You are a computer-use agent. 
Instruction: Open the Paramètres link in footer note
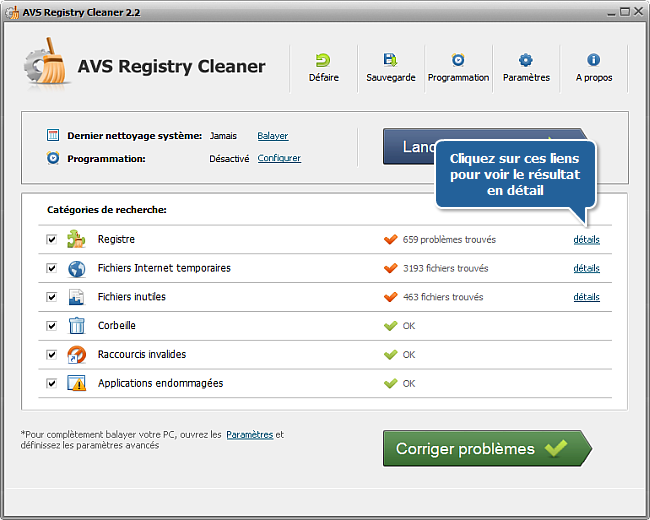pyautogui.click(x=249, y=435)
